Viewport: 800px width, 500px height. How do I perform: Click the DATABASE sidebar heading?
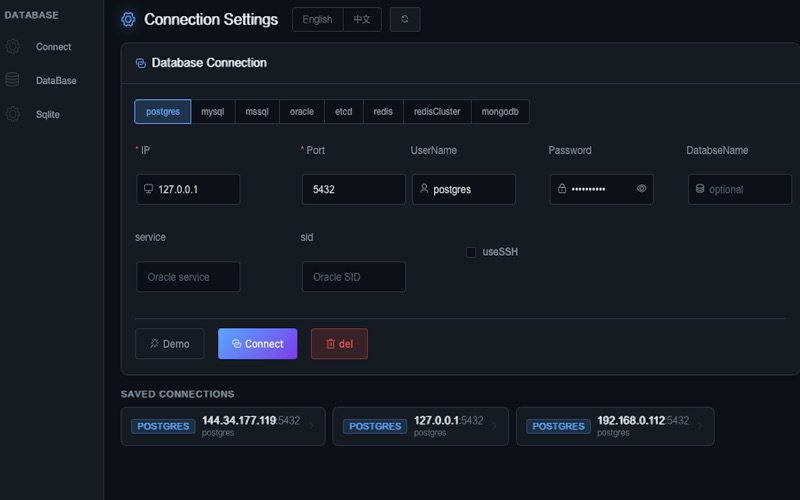coord(32,15)
